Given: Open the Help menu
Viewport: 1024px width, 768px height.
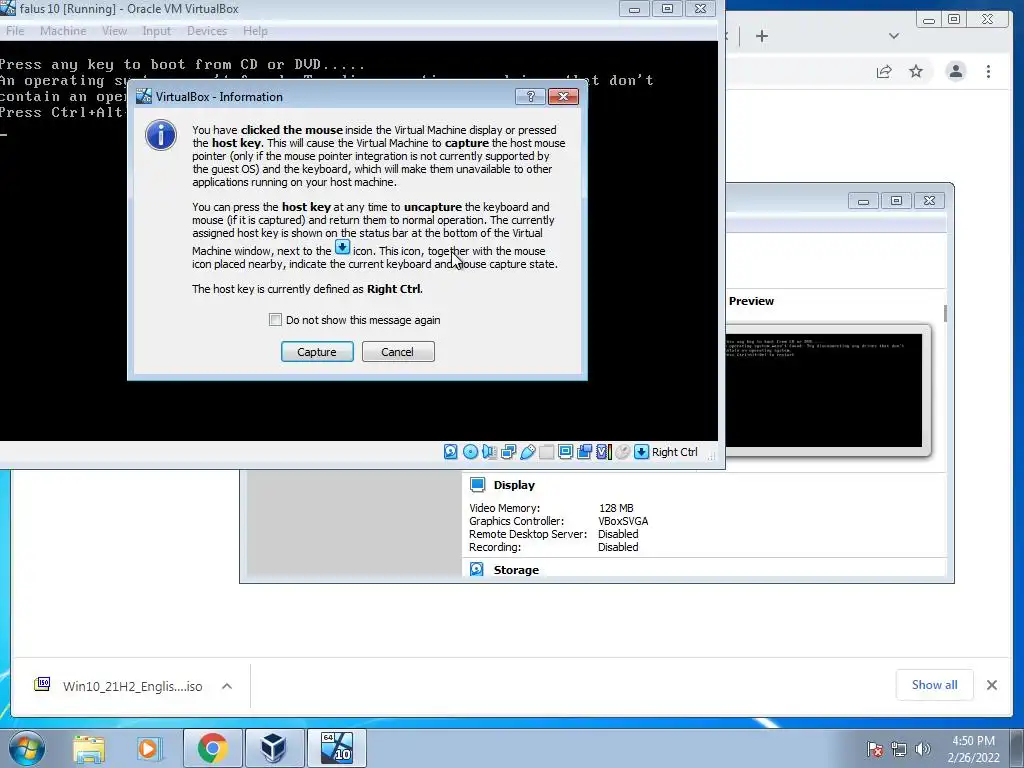Looking at the screenshot, I should point(255,31).
